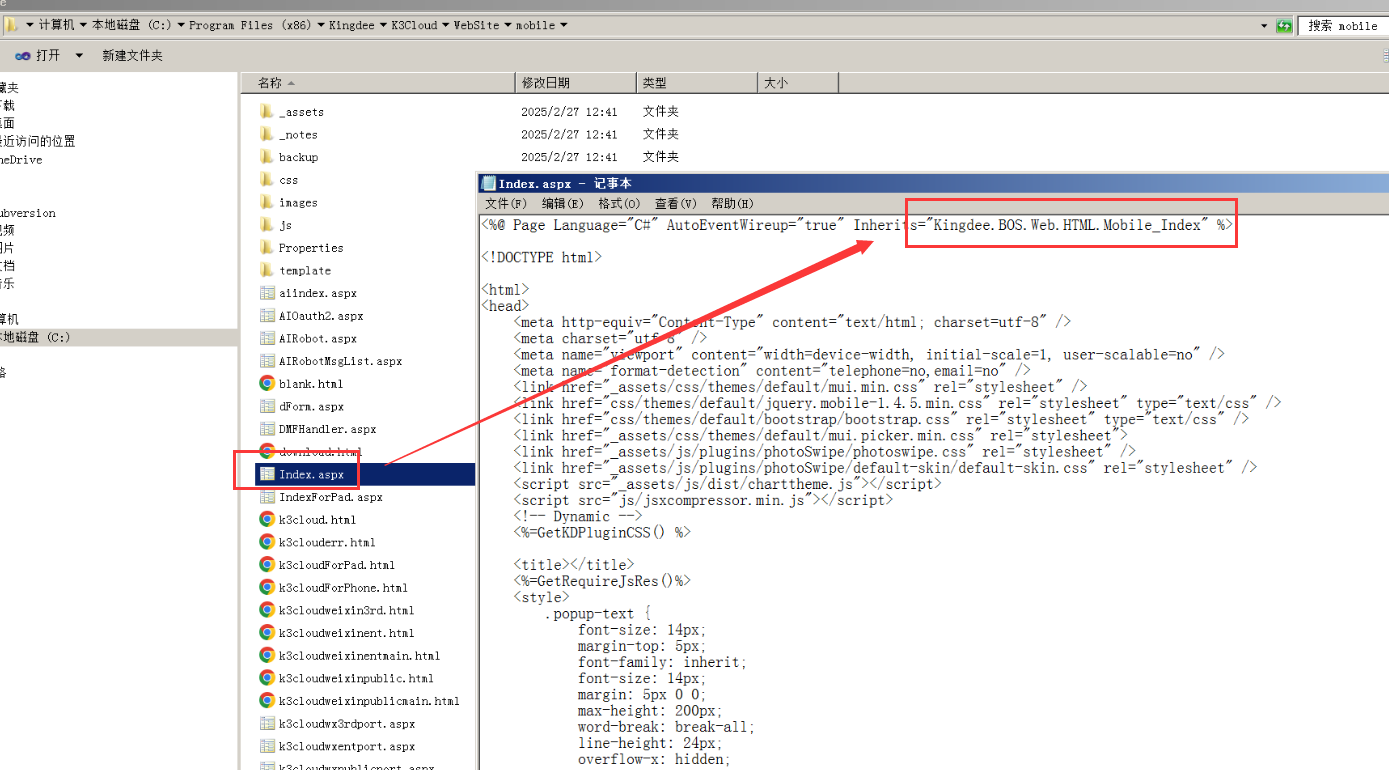
Task: Click the css folder icon
Action: pos(266,180)
